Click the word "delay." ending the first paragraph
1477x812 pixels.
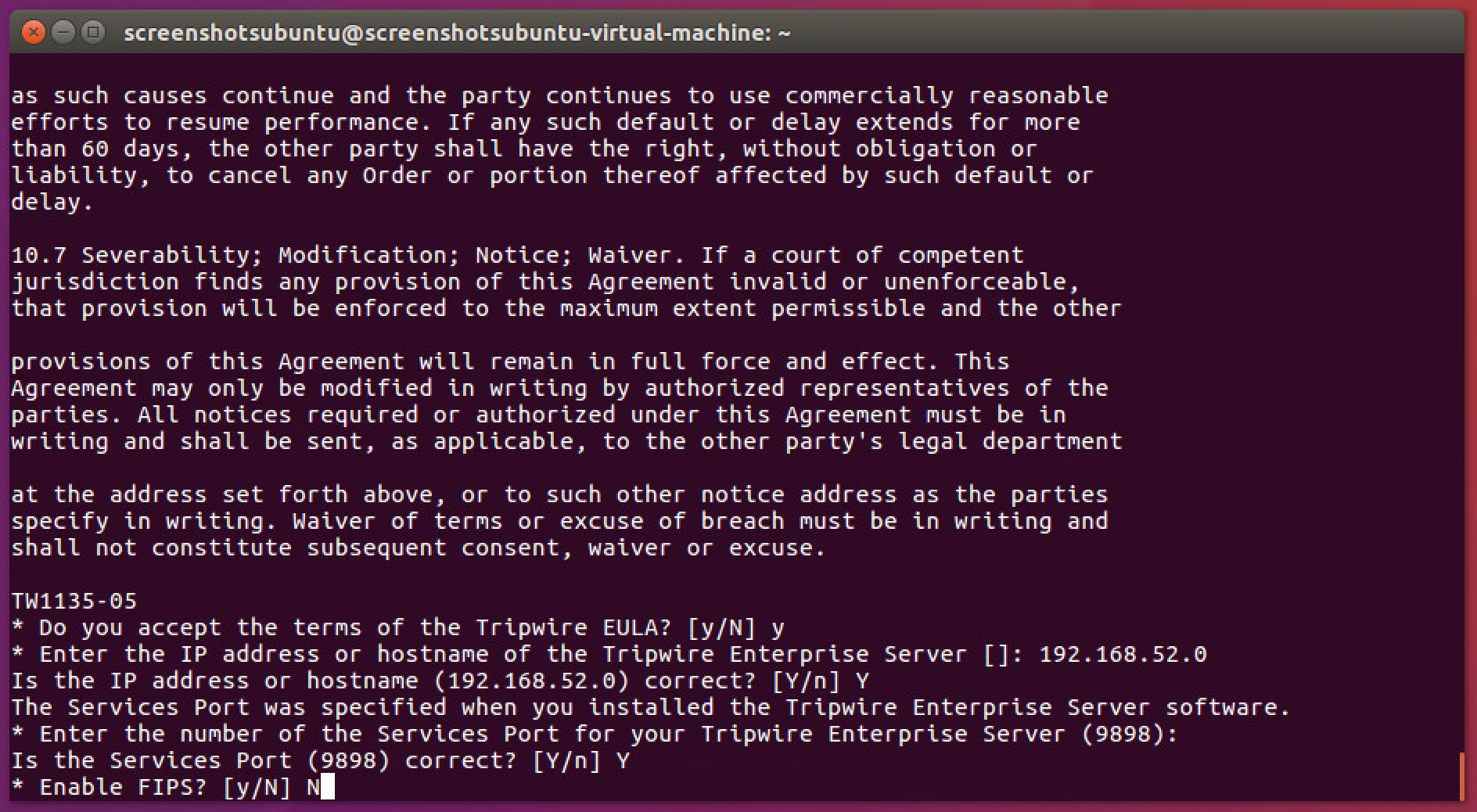(x=52, y=202)
